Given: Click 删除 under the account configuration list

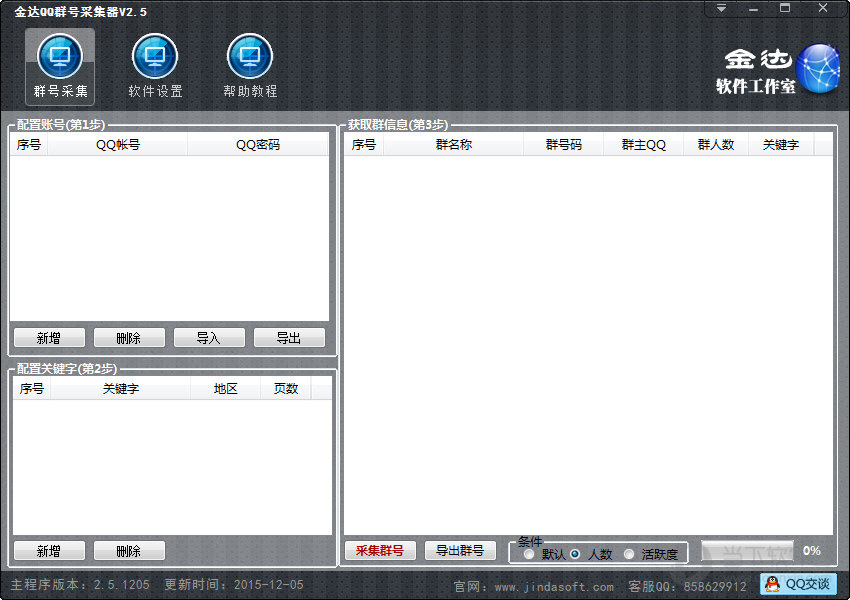Looking at the screenshot, I should [129, 338].
